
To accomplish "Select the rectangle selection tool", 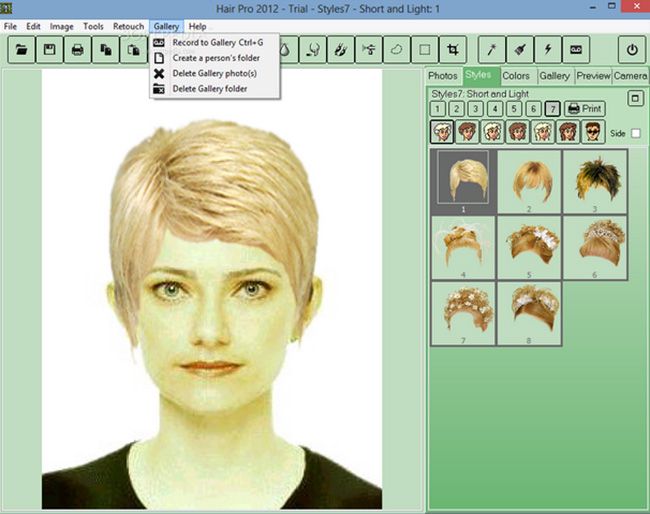I will (x=424, y=50).
